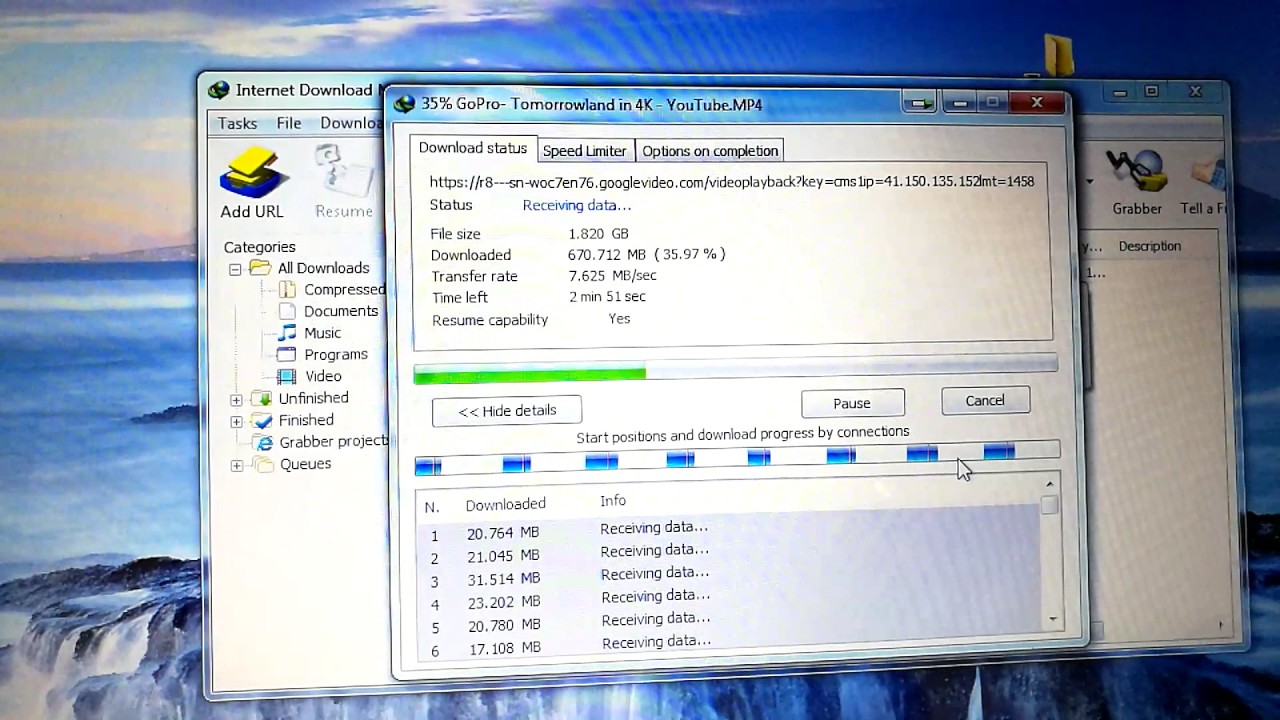Click the yellow folder icon on the desktop
The height and width of the screenshot is (720, 1280).
point(1058,56)
